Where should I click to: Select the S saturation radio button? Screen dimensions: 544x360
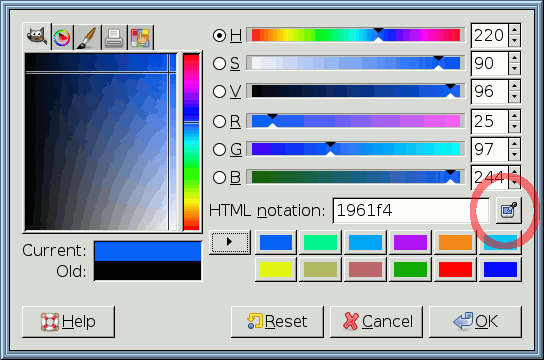tap(219, 63)
